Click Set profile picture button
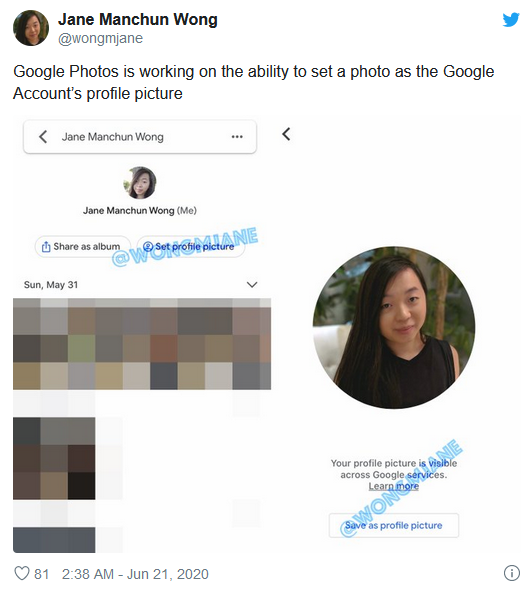Viewport: 531px width, 590px height. click(x=191, y=247)
